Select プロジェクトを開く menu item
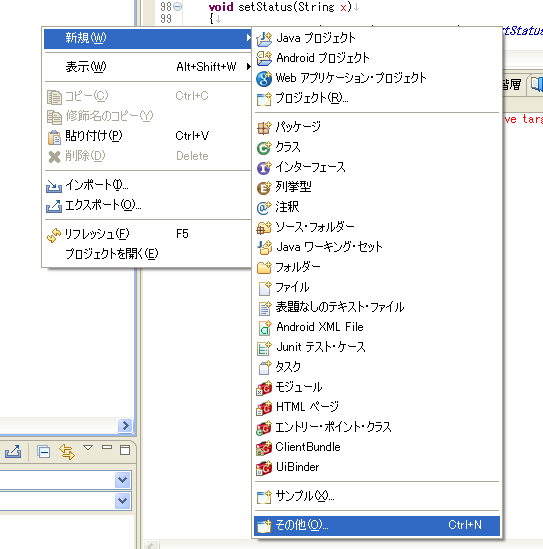543x549 pixels. point(147,254)
